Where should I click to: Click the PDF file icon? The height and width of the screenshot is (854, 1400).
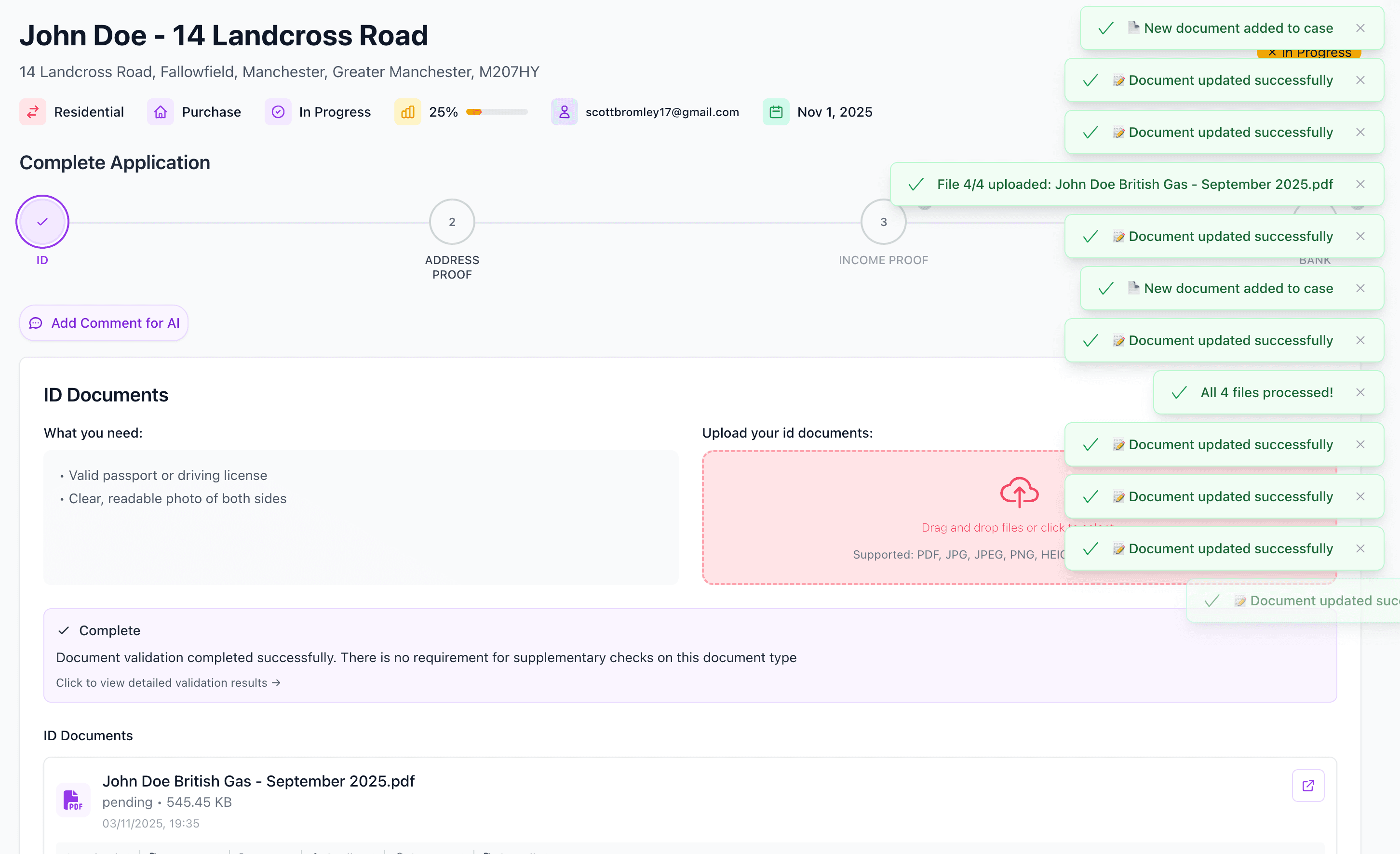pyautogui.click(x=73, y=800)
